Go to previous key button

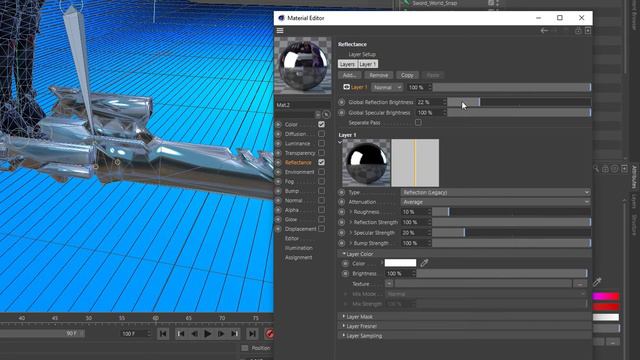coord(180,334)
